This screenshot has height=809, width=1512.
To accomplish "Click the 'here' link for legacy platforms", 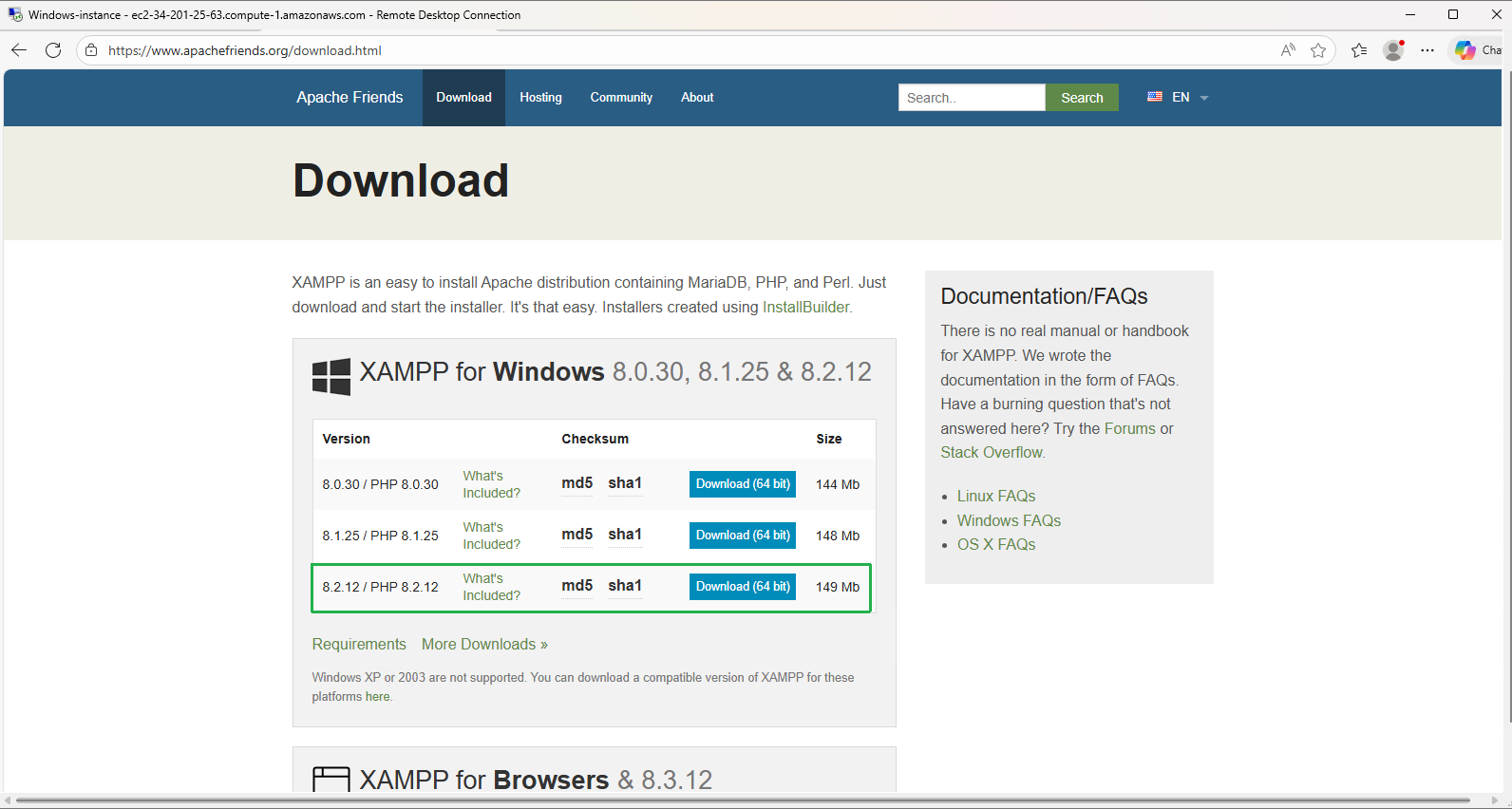I will 377,696.
